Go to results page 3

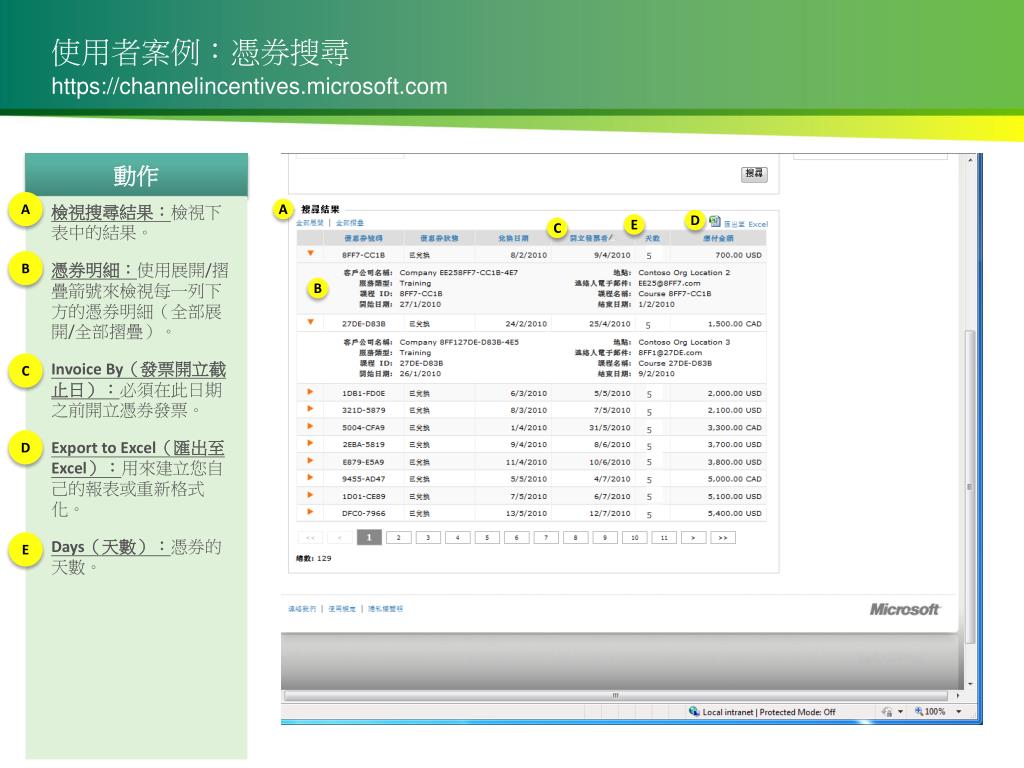pyautogui.click(x=428, y=537)
